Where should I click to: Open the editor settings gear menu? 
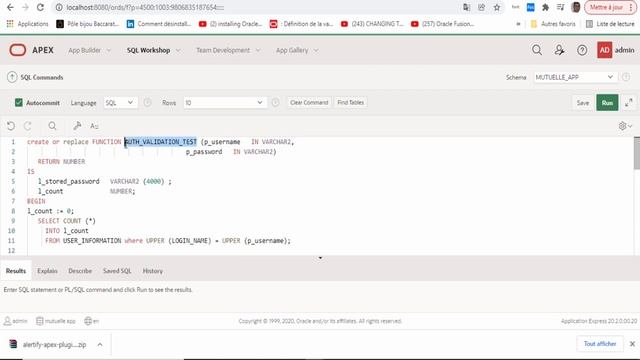[x=625, y=126]
